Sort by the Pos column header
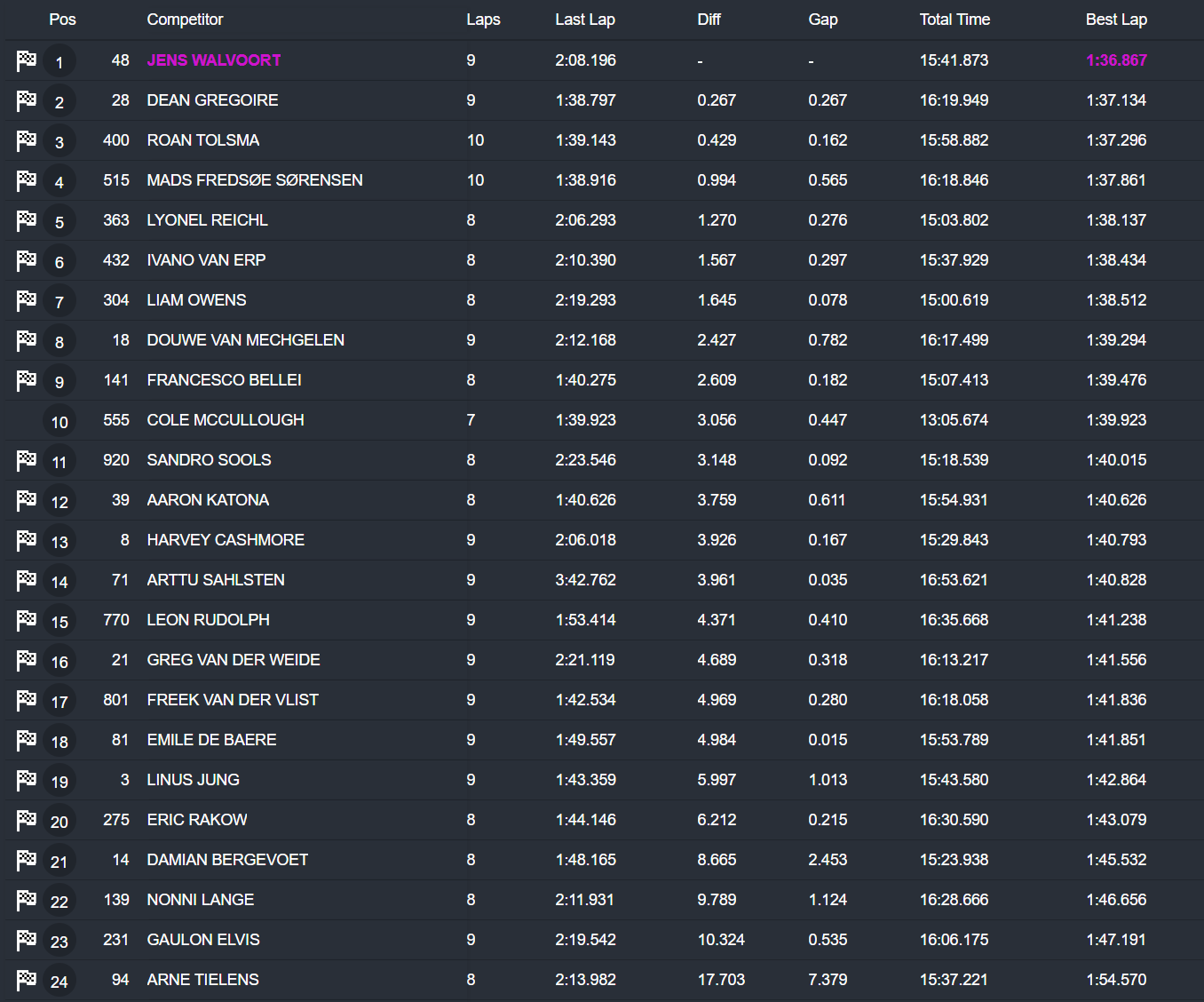 coord(62,20)
